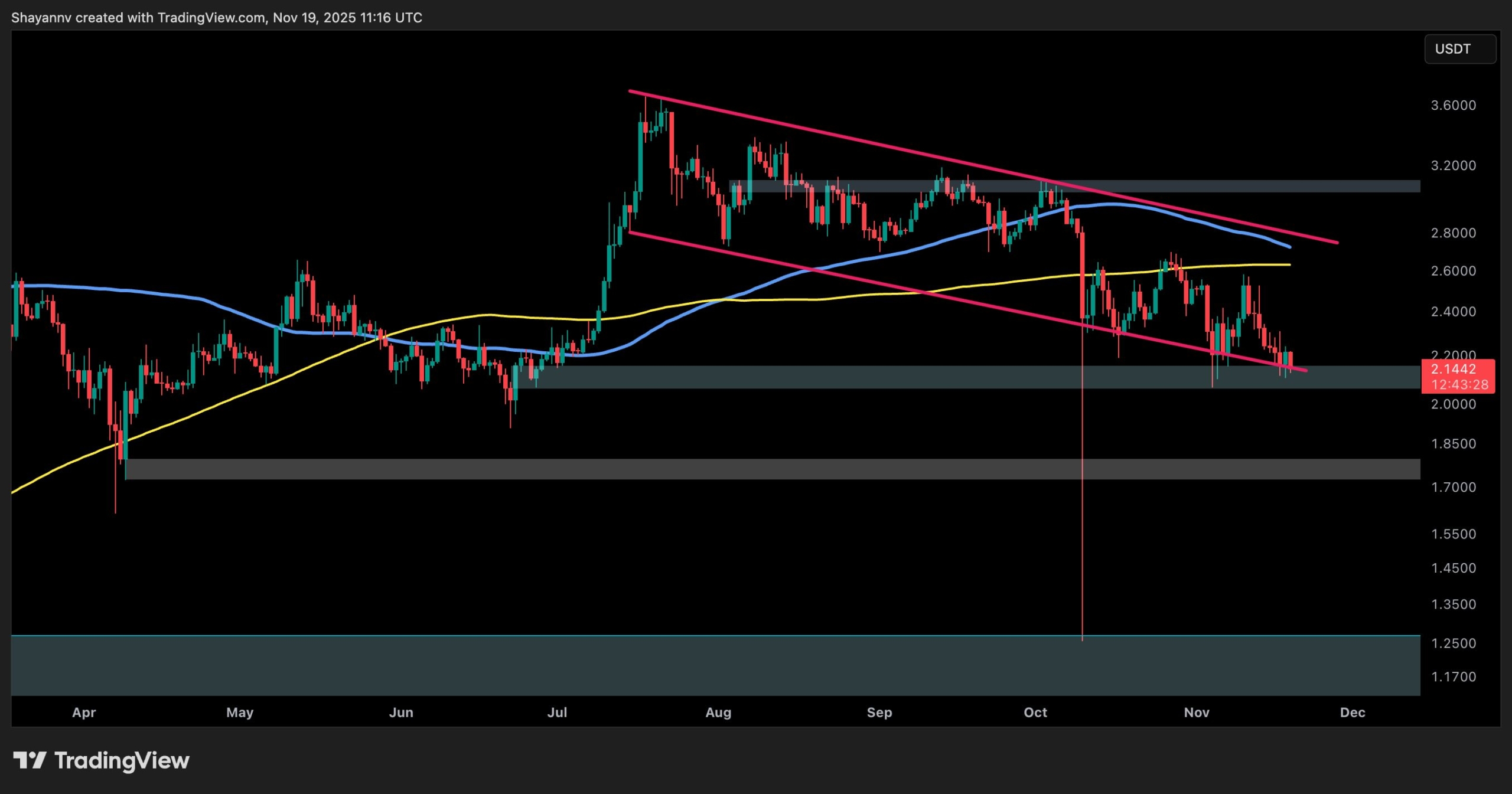Screen dimensions: 1512x794
Task: Select the Apr label on time axis
Action: (x=84, y=713)
